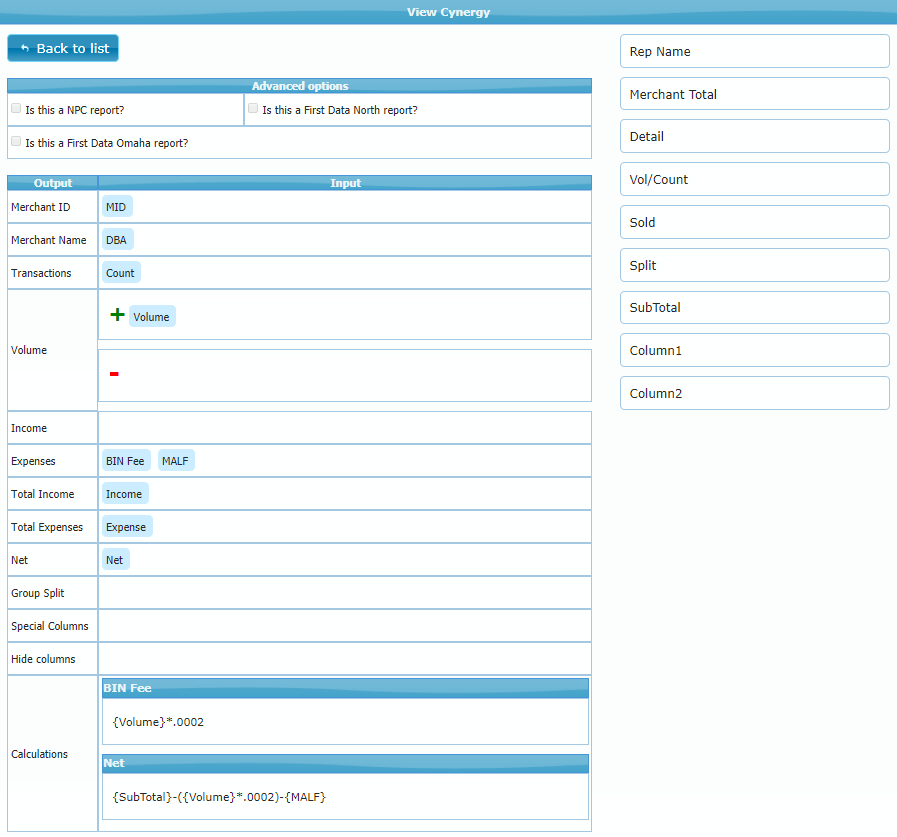Click the Column2 field item
This screenshot has width=897, height=837.
(754, 393)
